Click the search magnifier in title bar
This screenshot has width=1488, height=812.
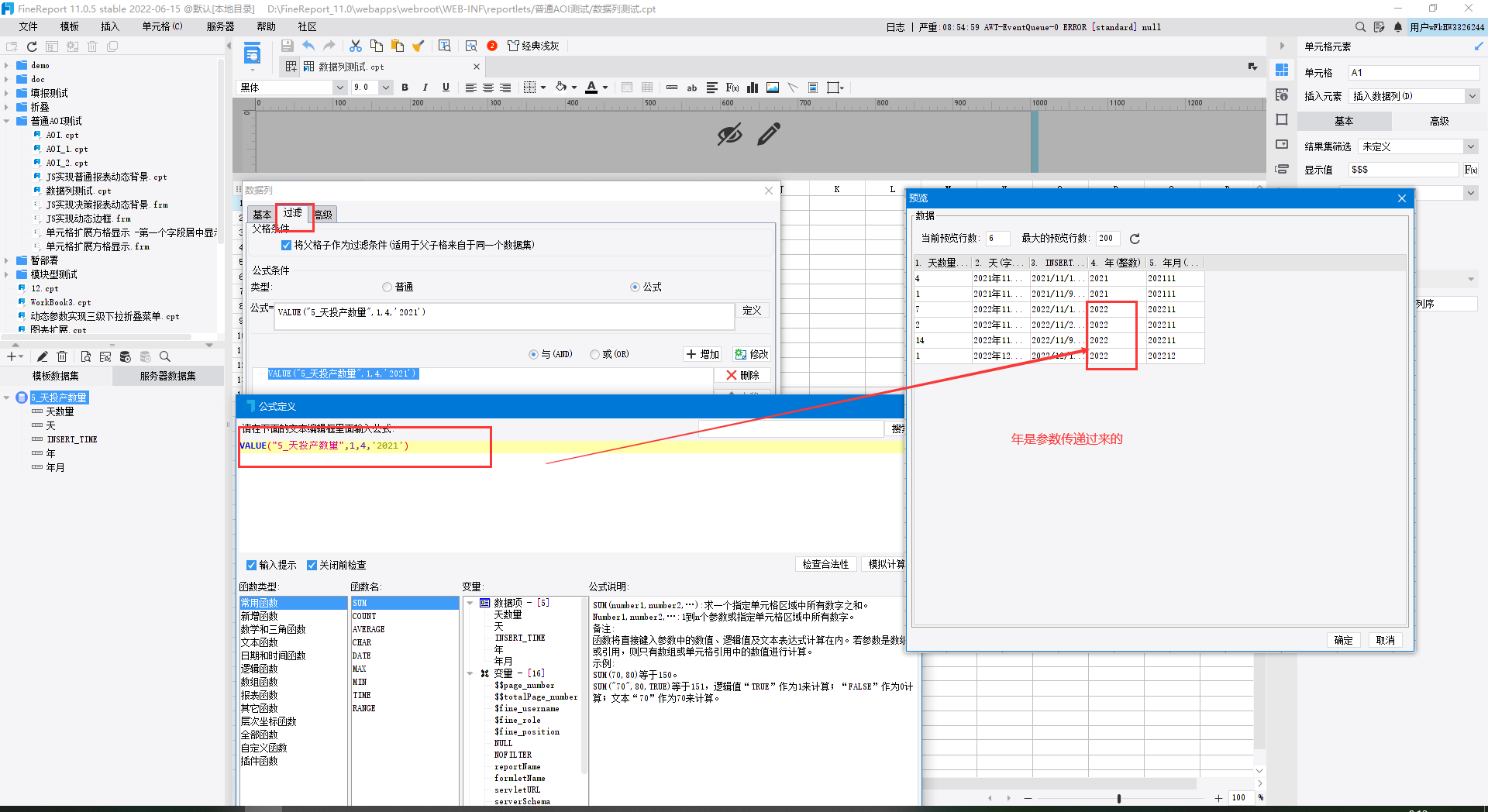pyautogui.click(x=1360, y=27)
